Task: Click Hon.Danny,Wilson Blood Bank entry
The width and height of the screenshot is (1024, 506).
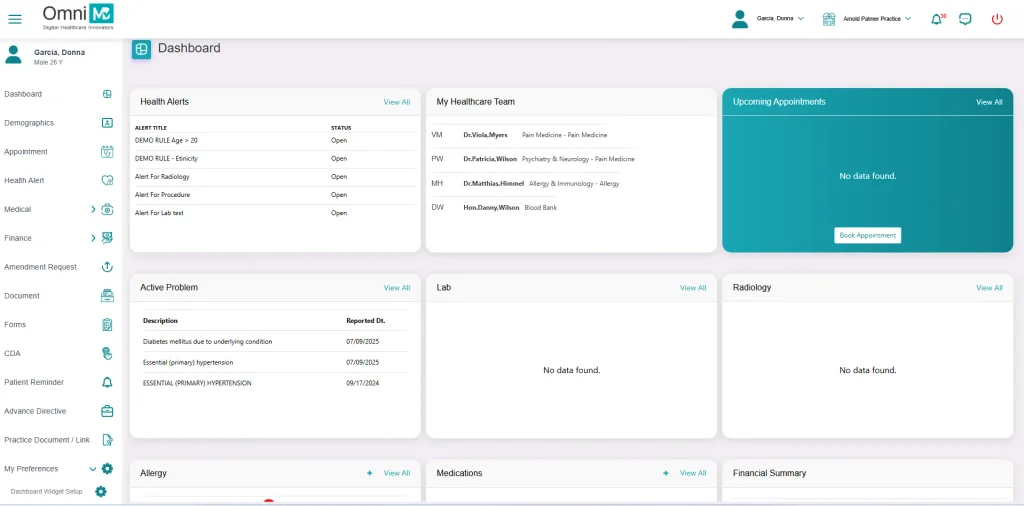Action: point(494,208)
